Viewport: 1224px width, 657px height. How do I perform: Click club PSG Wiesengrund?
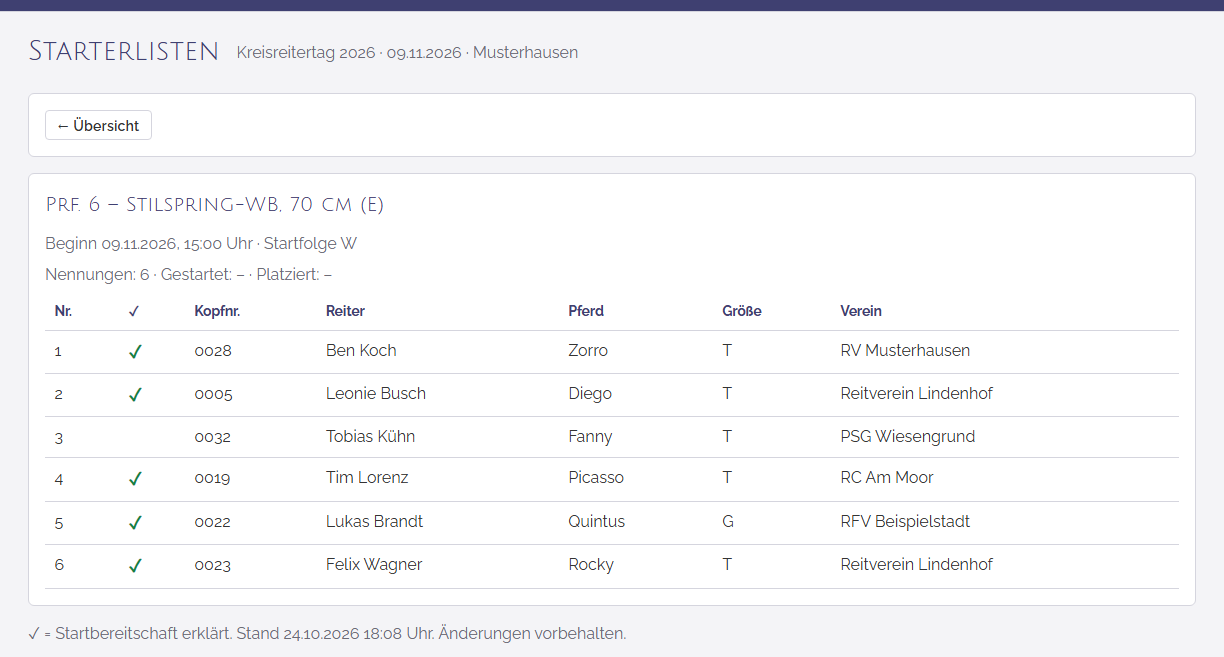pos(908,436)
